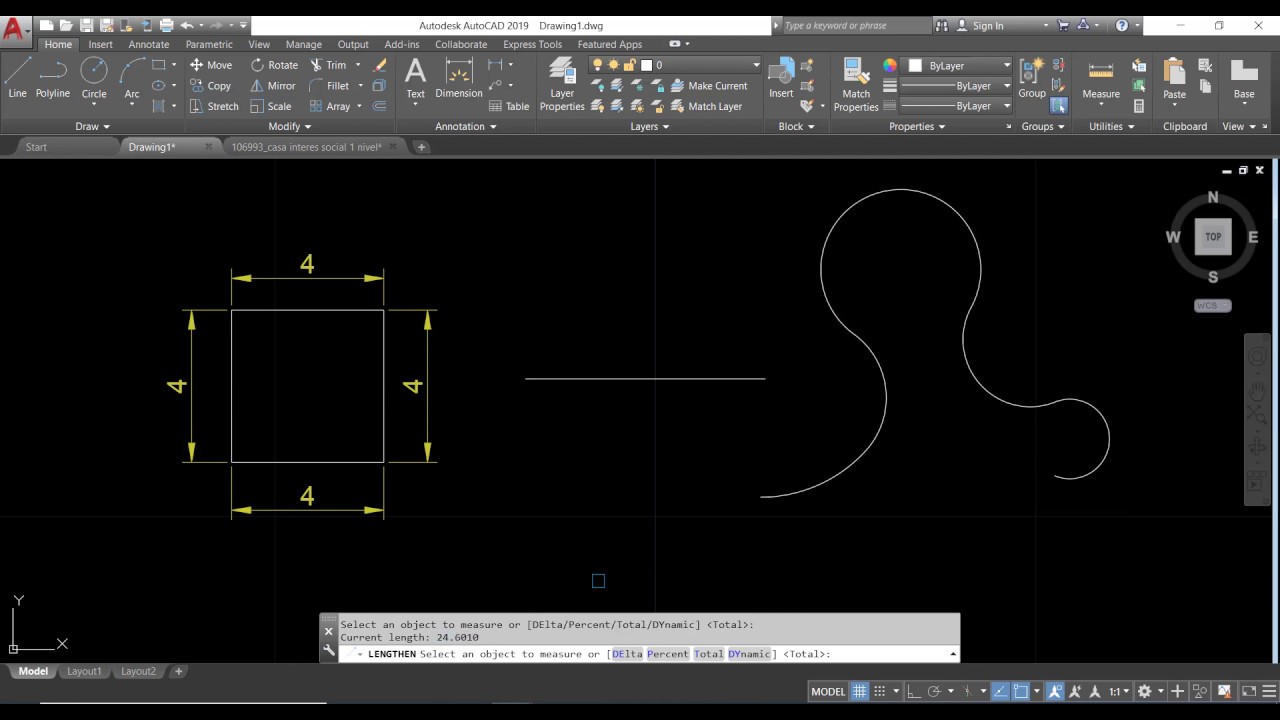1280x720 pixels.
Task: Open the ByLayer color dropdown
Action: (959, 65)
